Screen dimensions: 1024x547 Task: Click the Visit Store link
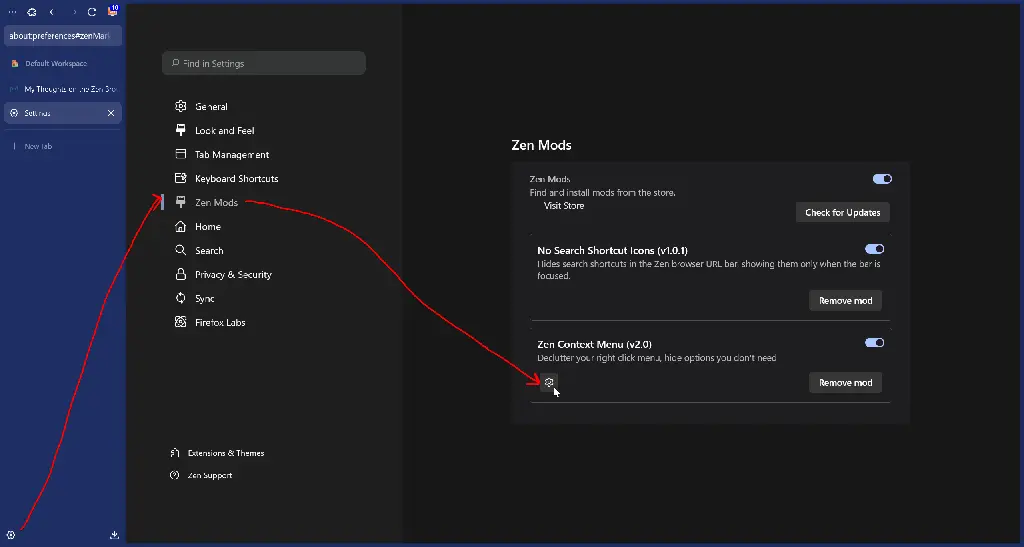point(564,206)
